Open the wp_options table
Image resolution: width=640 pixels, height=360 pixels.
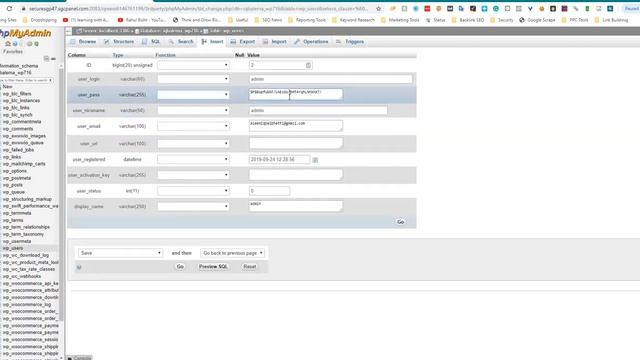[x=15, y=171]
